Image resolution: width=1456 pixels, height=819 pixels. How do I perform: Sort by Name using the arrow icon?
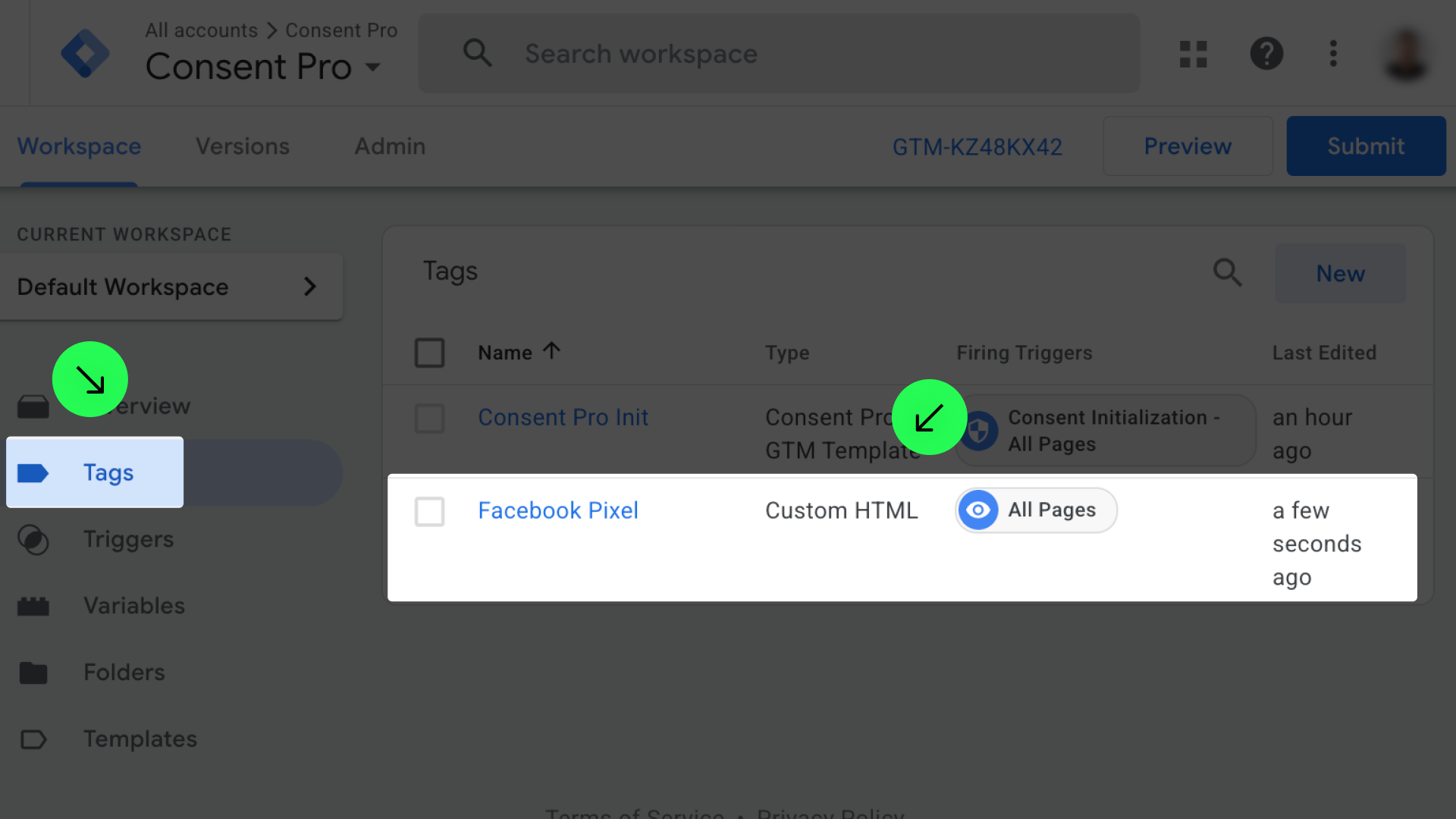point(551,351)
